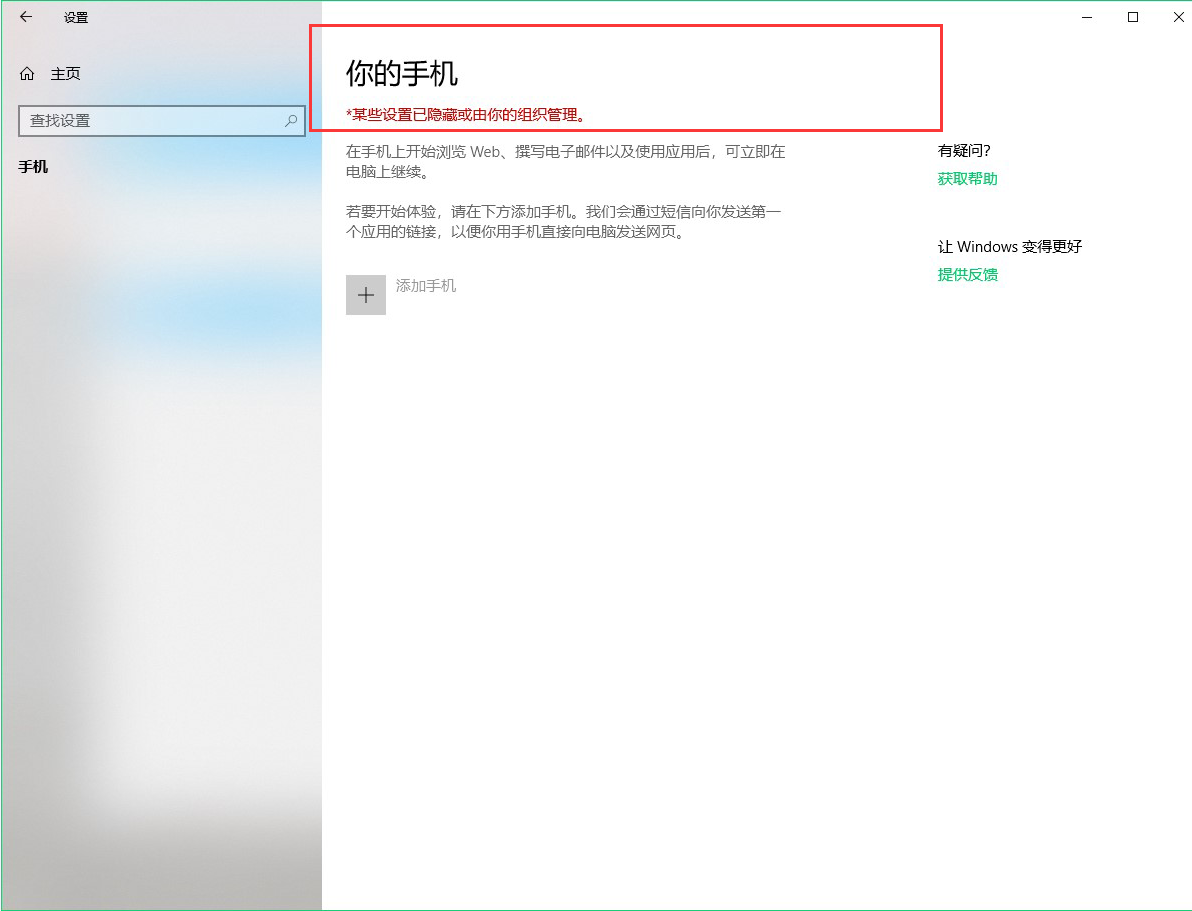Focus the 查找设置 search box
The height and width of the screenshot is (911, 1192).
tap(162, 121)
